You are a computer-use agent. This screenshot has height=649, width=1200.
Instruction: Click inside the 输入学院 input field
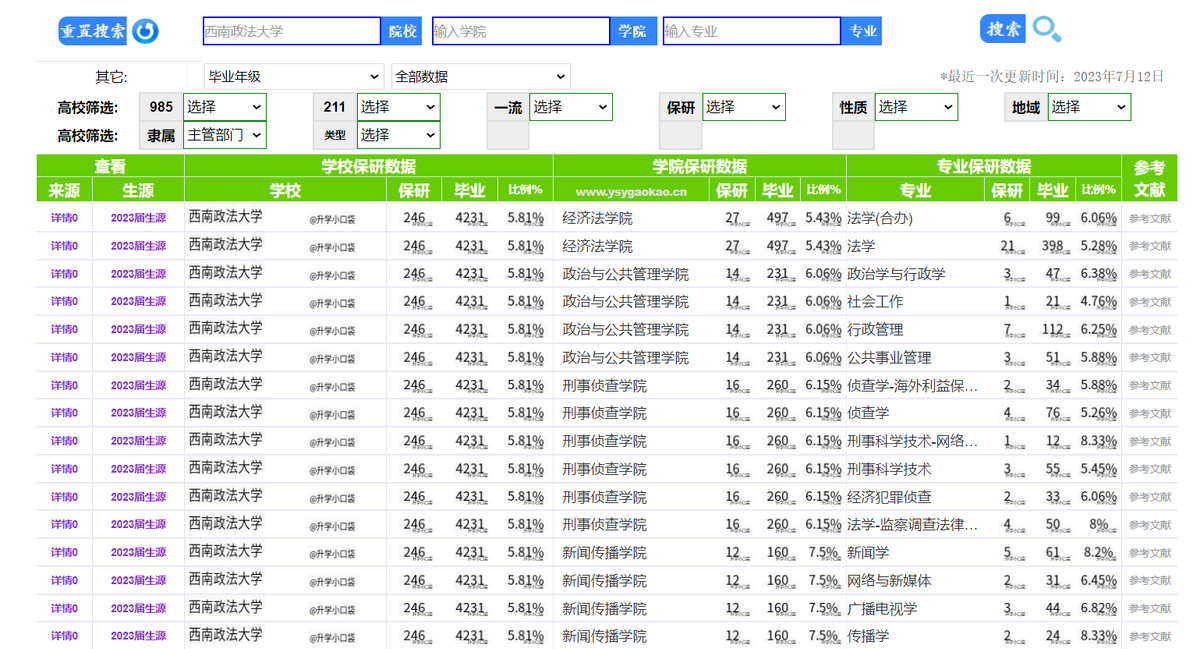pyautogui.click(x=520, y=31)
